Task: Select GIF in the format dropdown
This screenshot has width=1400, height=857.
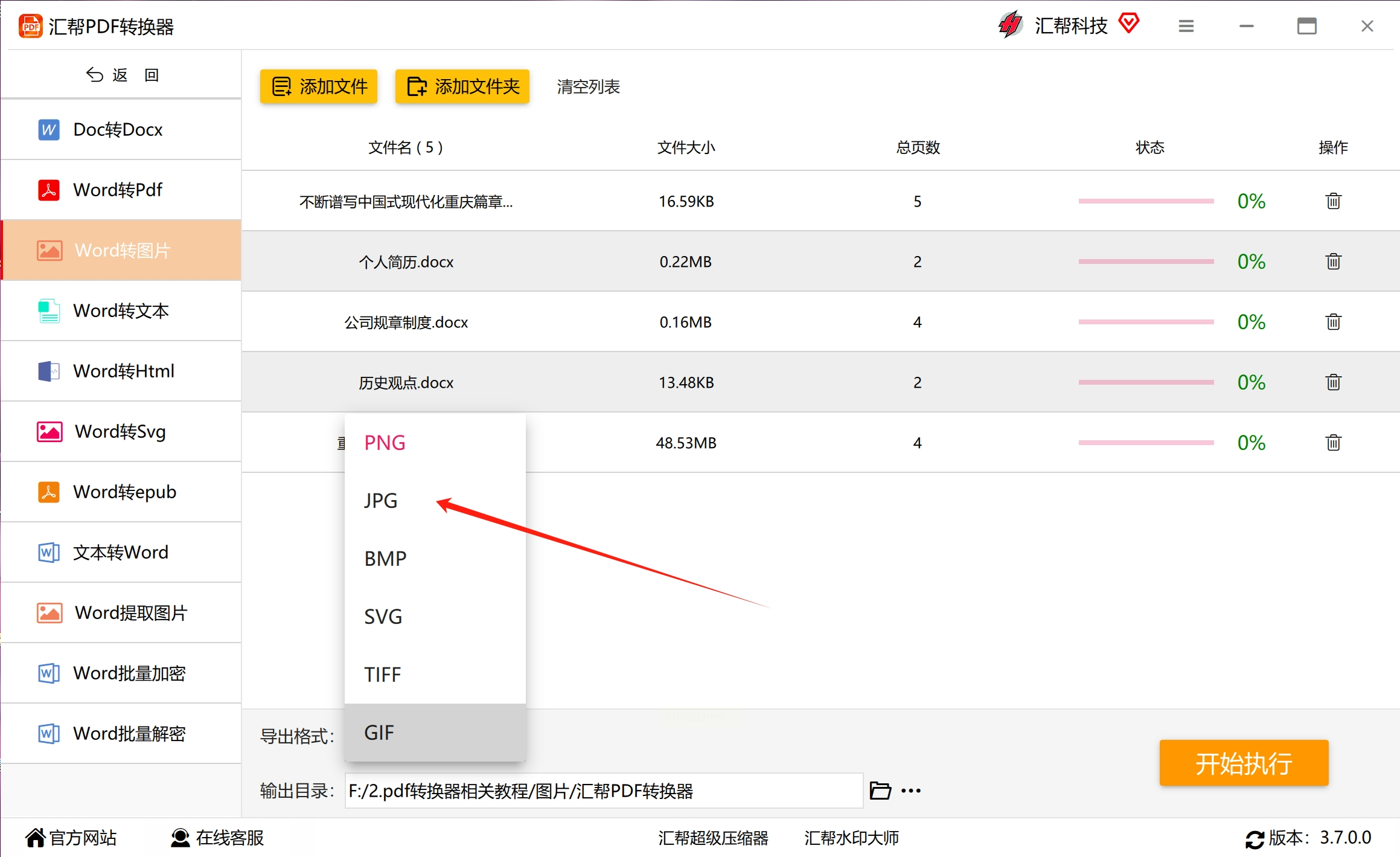Action: click(x=379, y=733)
